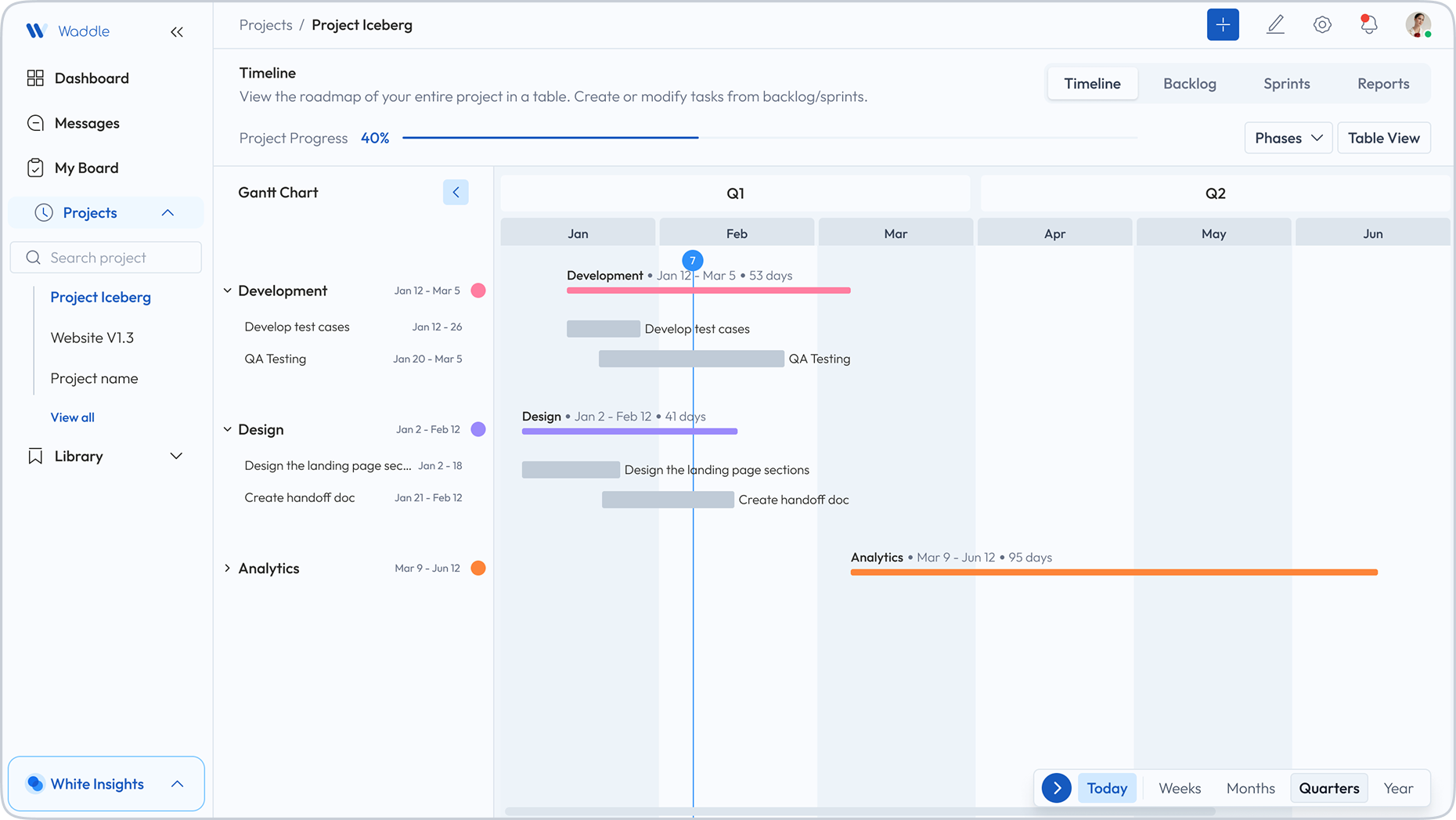
Task: Click the pencil edit icon
Action: click(1275, 25)
